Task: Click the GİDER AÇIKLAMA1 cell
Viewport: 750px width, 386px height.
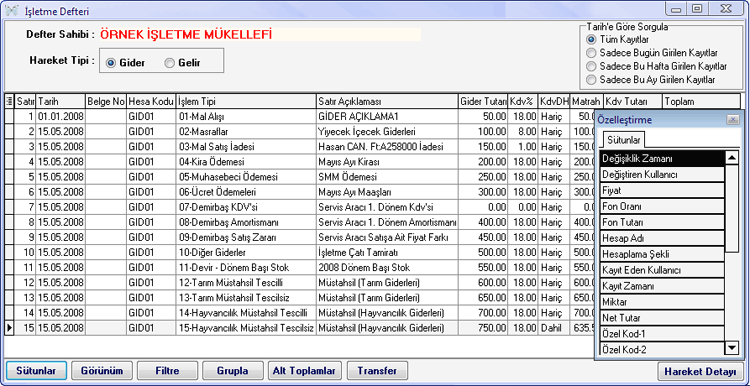Action: point(387,116)
